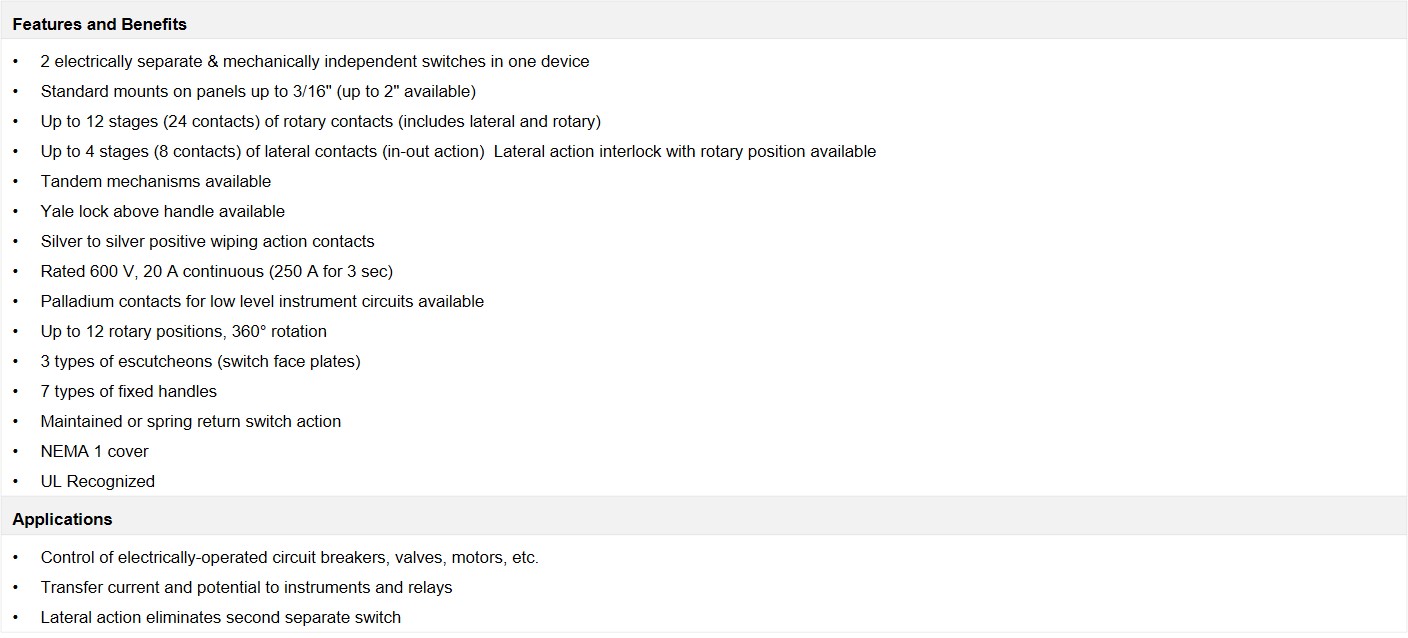Click 'Lateral action eliminates second separate switch'
The height and width of the screenshot is (638, 1408).
click(x=221, y=617)
